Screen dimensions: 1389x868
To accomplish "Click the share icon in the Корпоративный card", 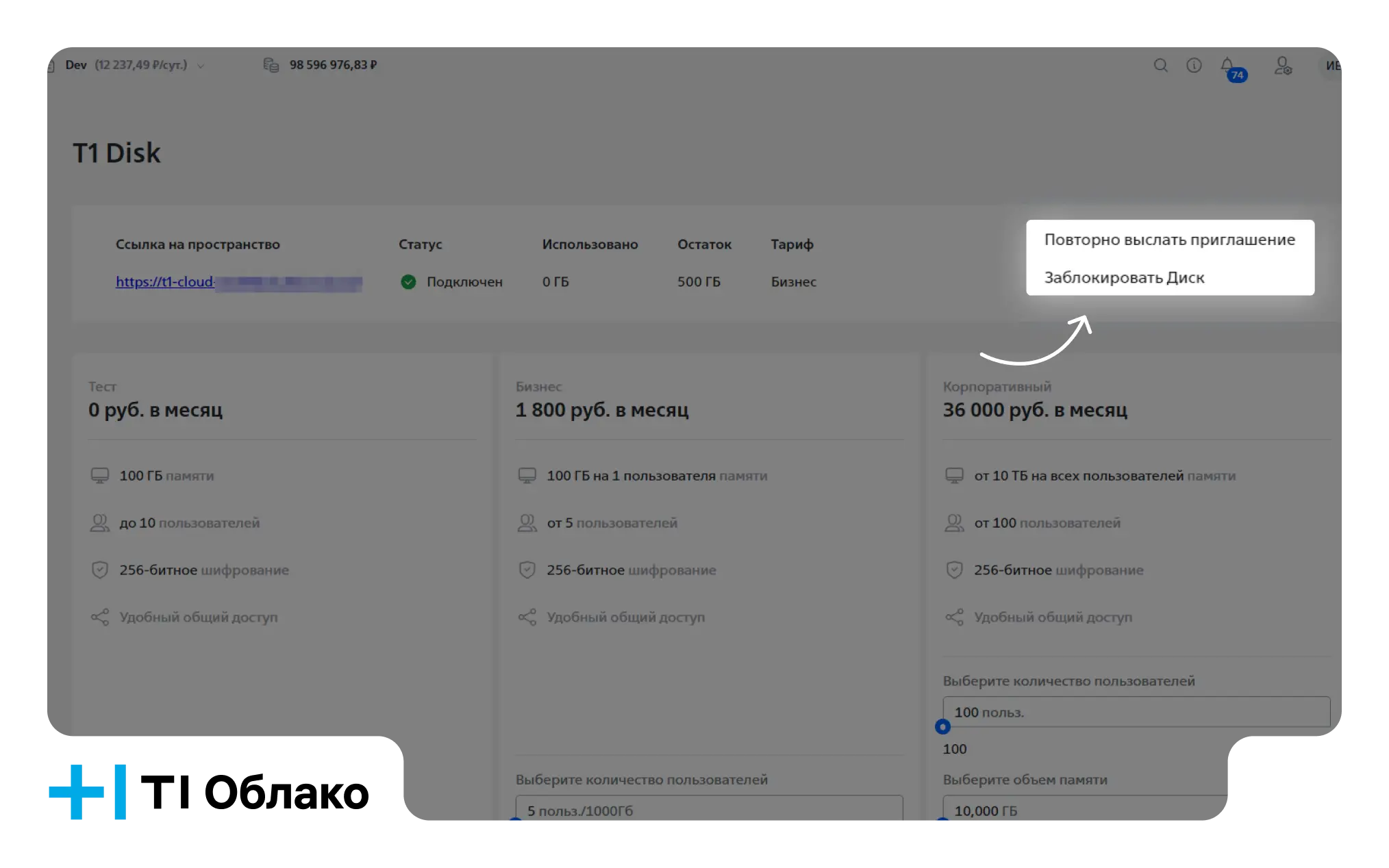I will [x=955, y=617].
